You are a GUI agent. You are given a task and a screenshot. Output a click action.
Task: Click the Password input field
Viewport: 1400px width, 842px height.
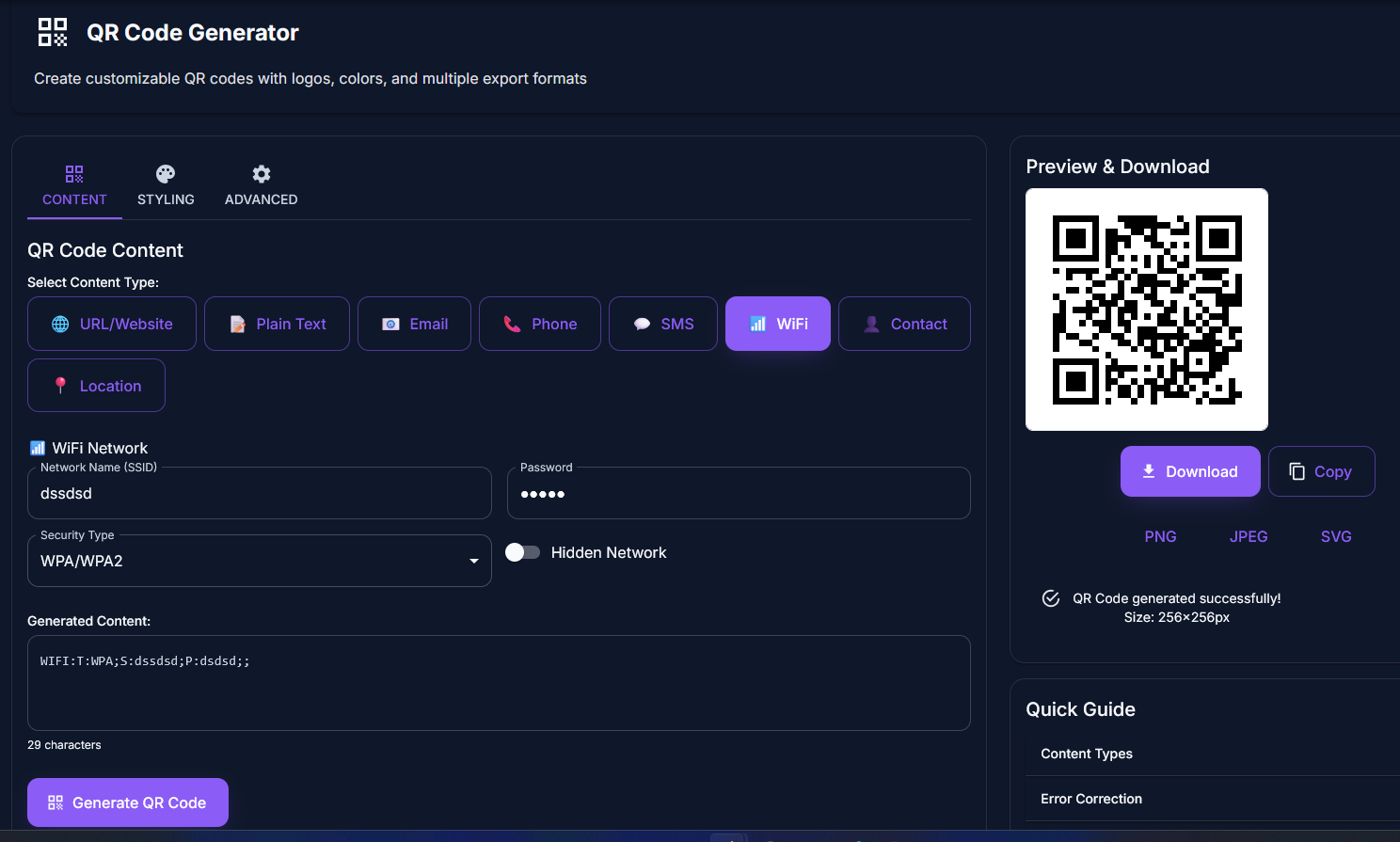(739, 493)
